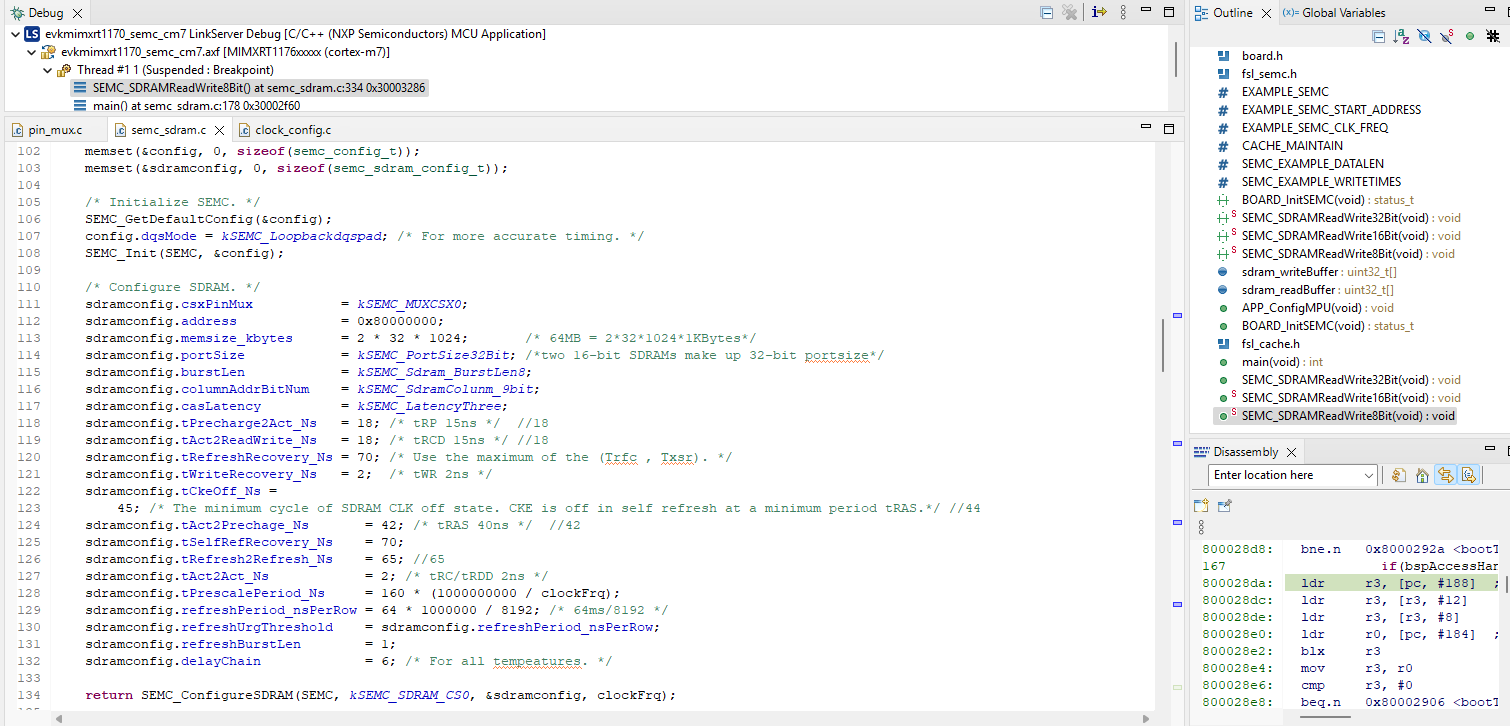
Task: Select the EXAMPLE_SEMC_CLK_FREQ macro in Outline
Action: coord(1315,128)
